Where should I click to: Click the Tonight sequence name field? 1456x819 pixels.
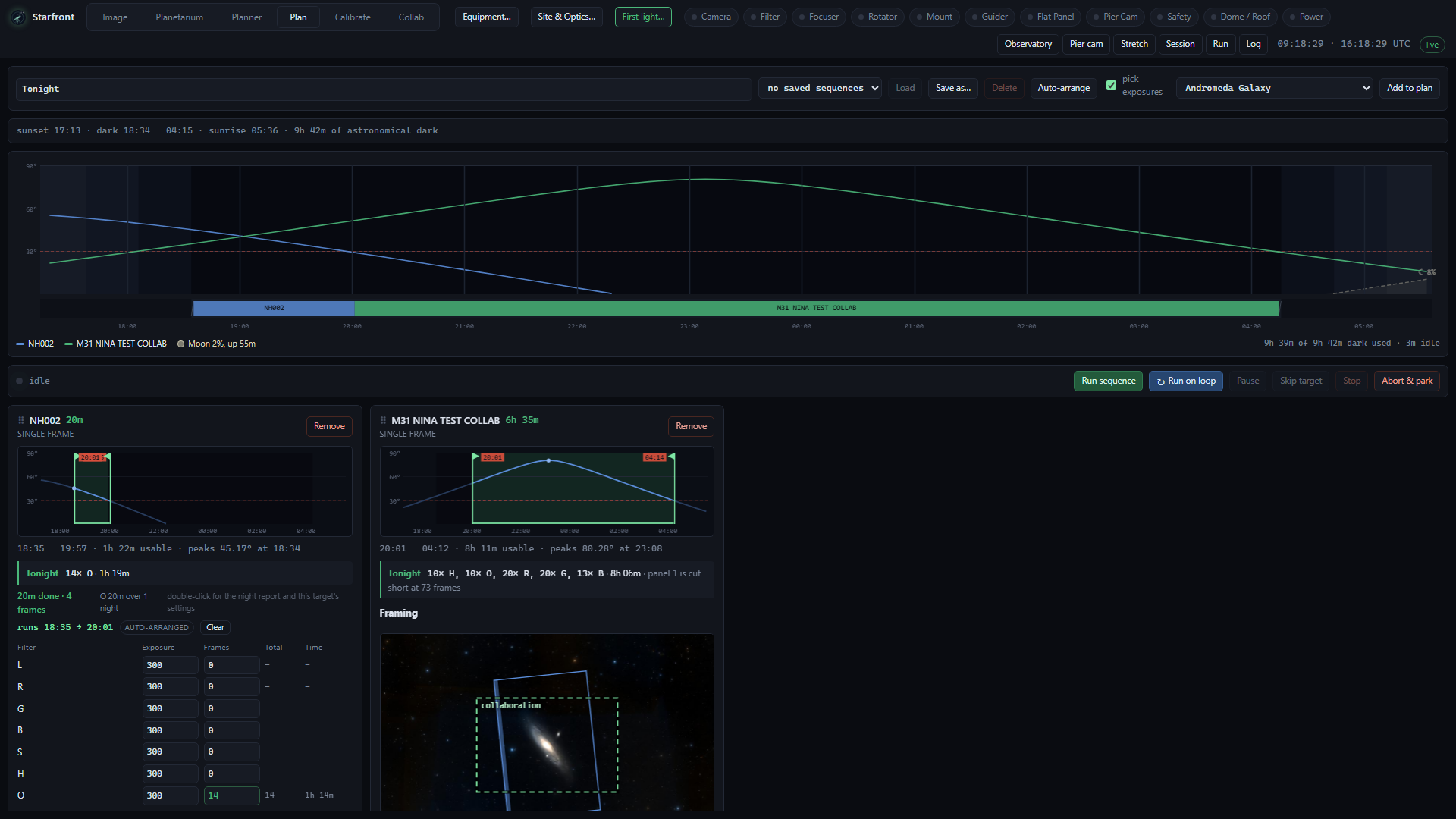click(384, 89)
